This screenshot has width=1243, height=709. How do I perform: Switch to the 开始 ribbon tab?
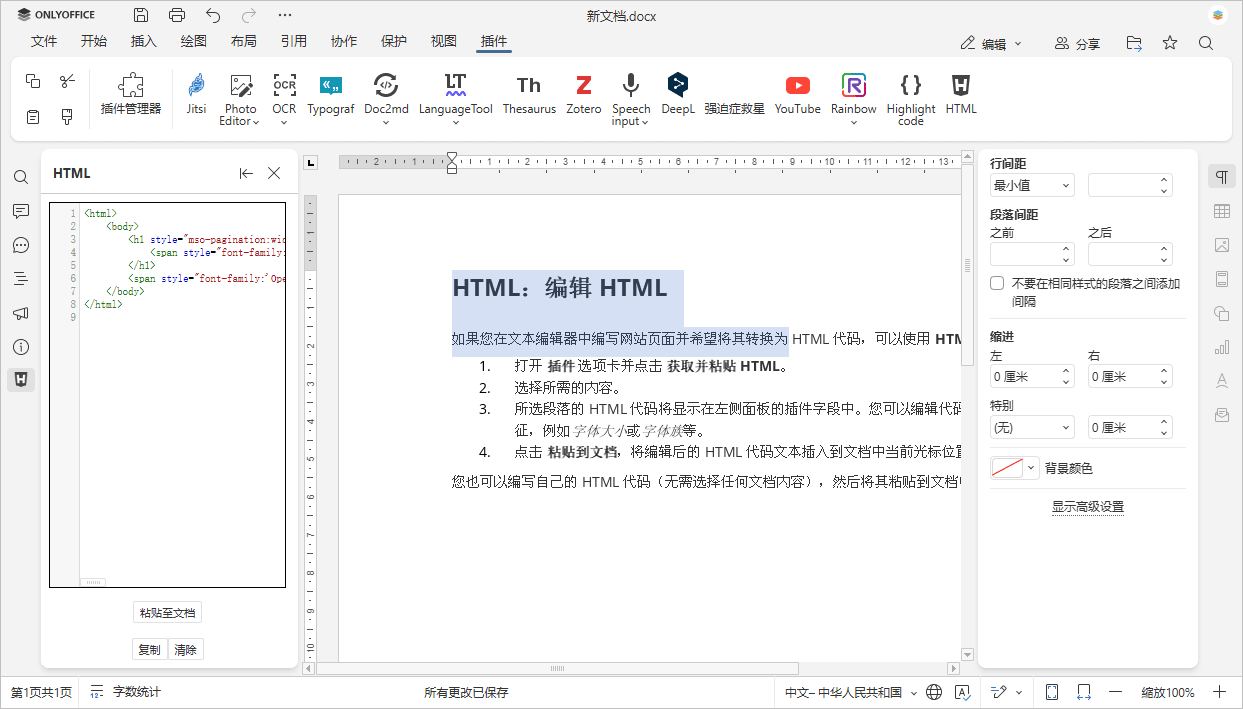[x=94, y=41]
